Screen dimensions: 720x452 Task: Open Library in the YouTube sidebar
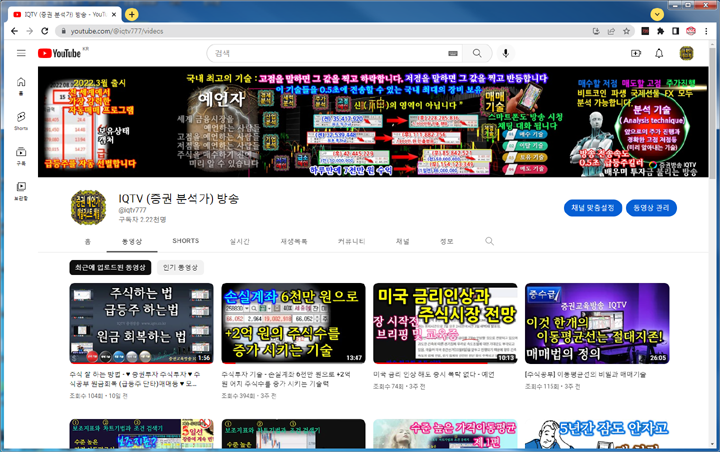[x=21, y=191]
